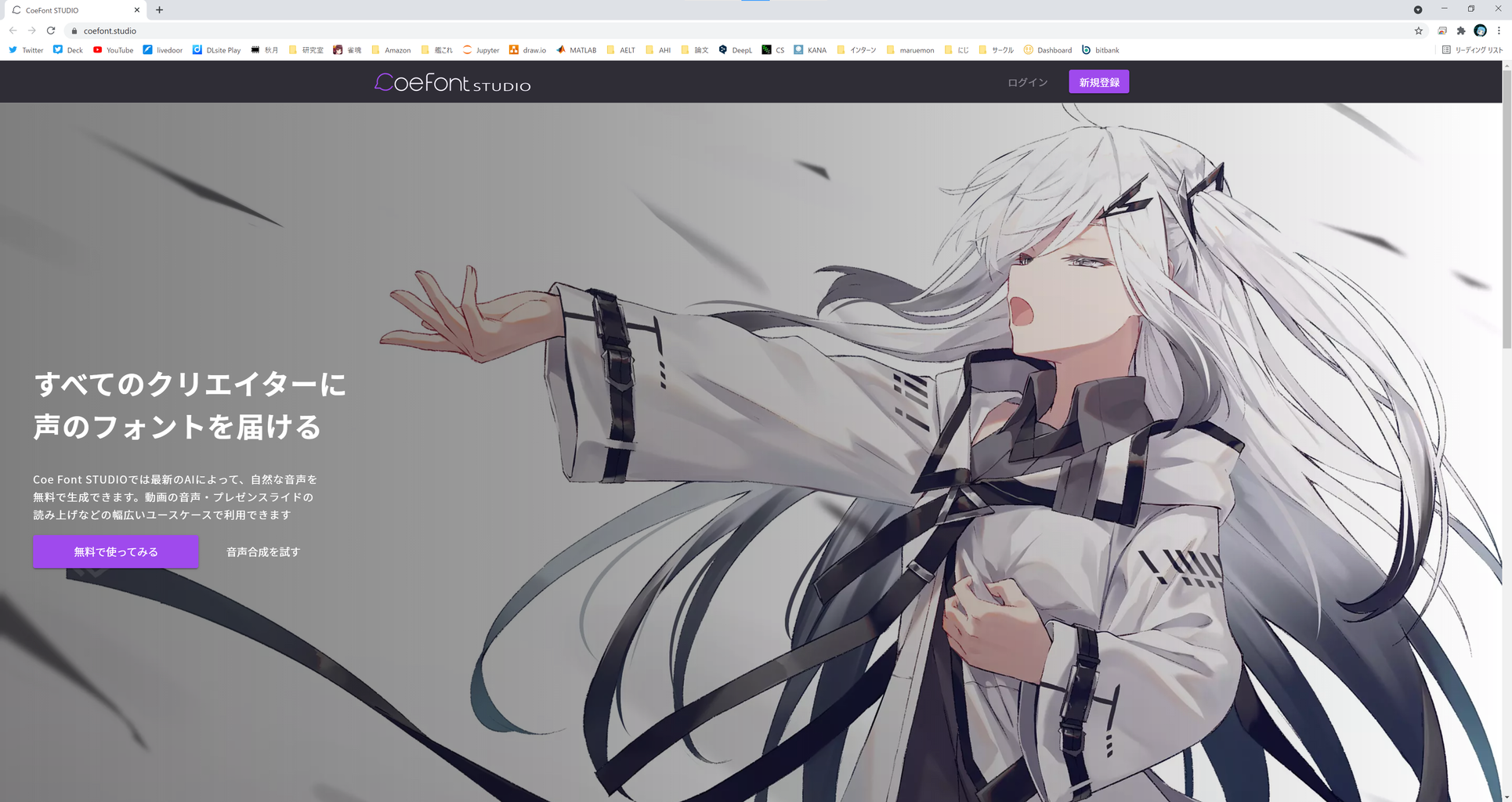This screenshot has width=1512, height=802.
Task: Expand the 艦これ bookmark folder
Action: click(x=436, y=50)
